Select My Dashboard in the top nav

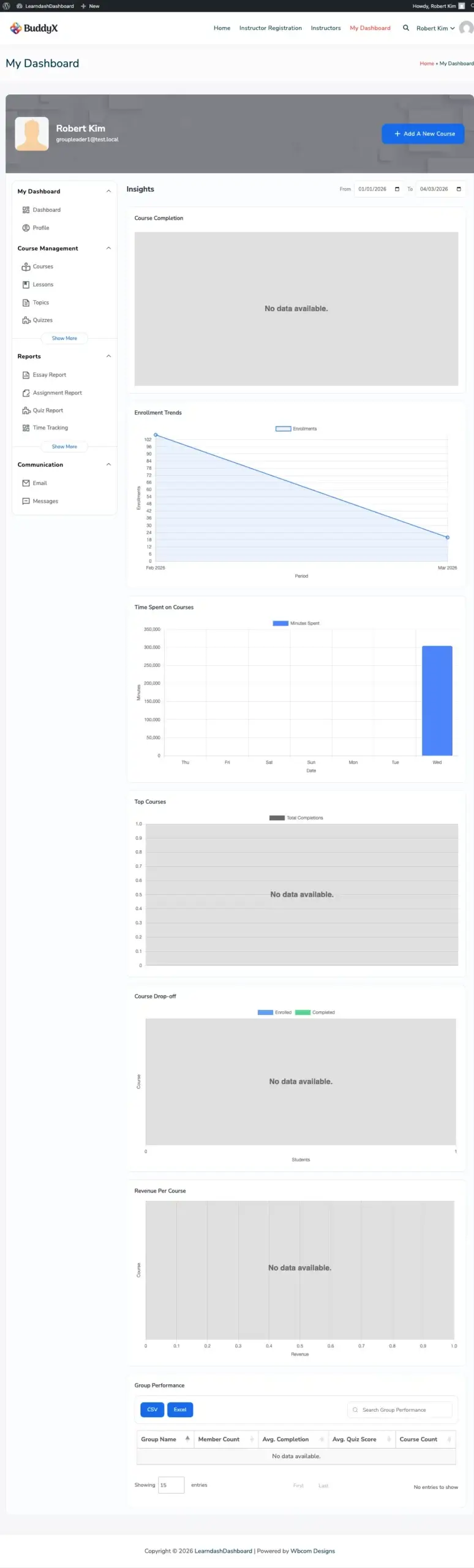click(x=370, y=28)
